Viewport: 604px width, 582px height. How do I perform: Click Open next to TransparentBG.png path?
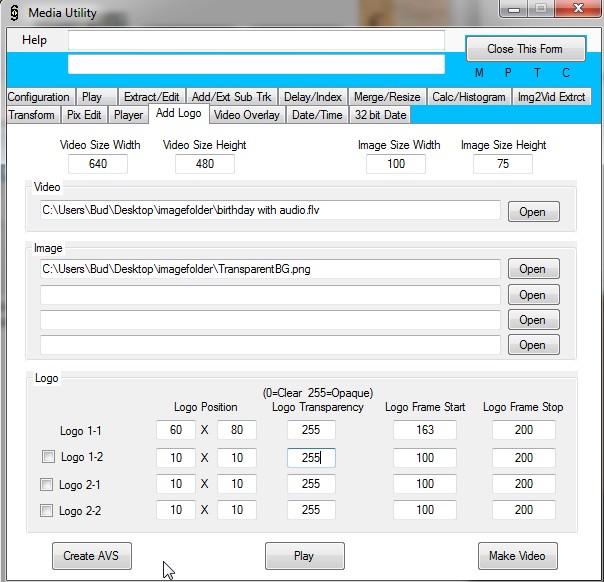[x=534, y=268]
